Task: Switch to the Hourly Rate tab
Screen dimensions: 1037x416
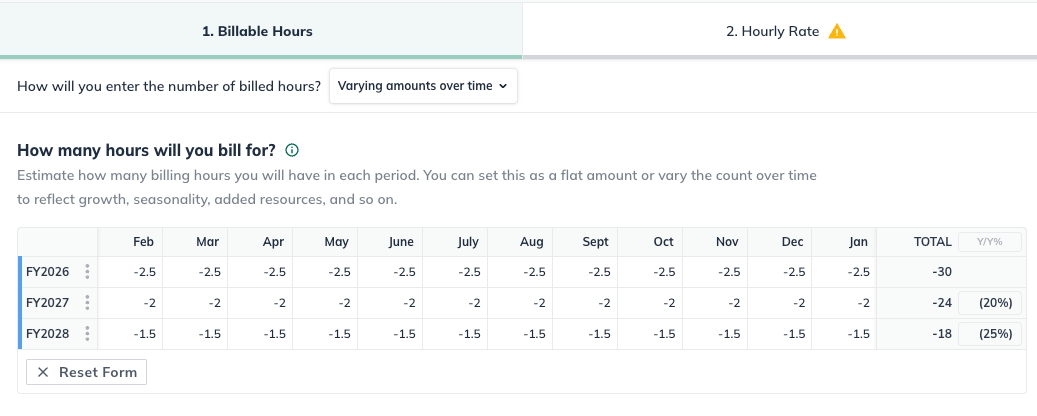Action: coord(778,31)
